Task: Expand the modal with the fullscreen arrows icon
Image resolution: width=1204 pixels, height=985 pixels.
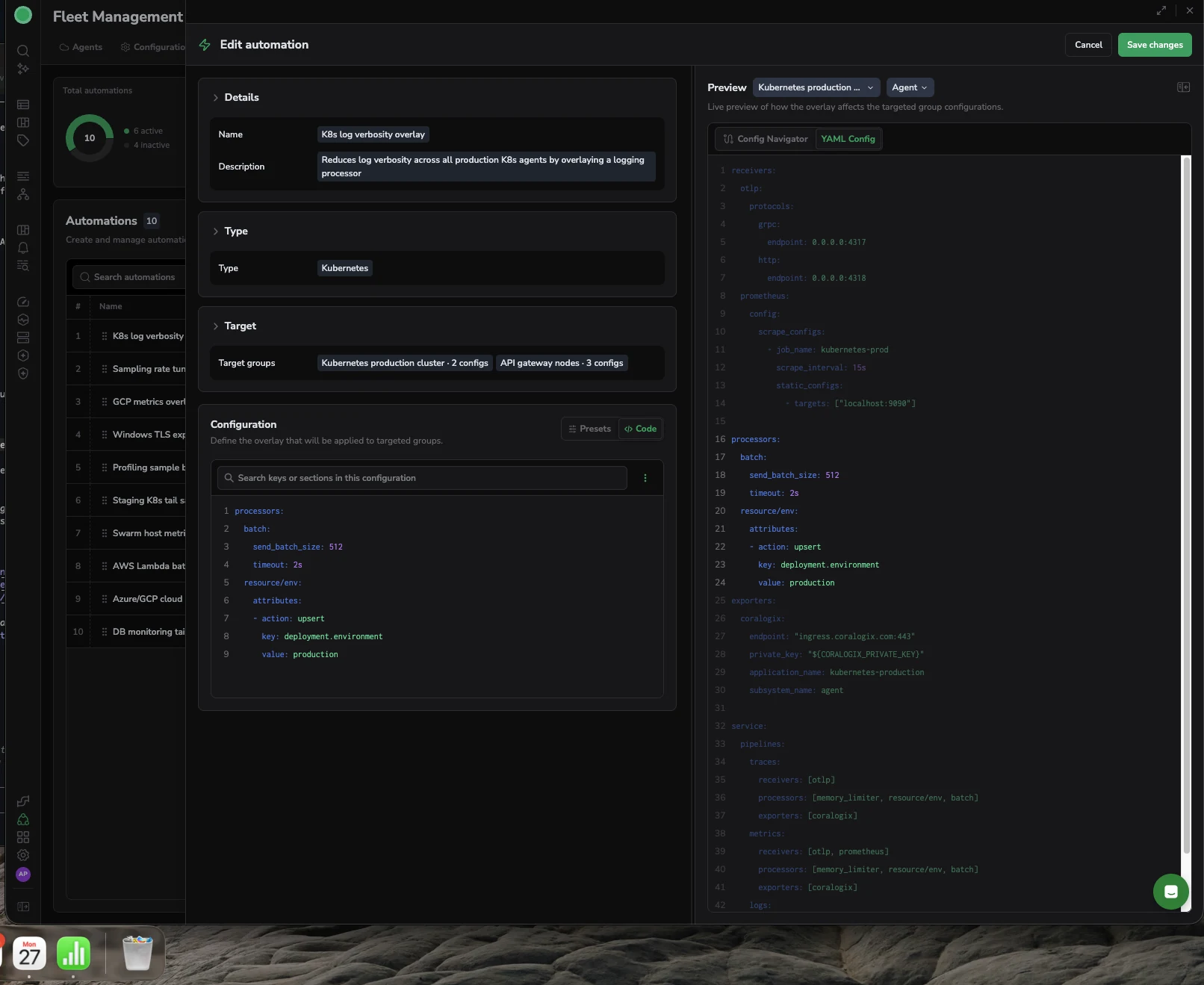Action: coord(1161,10)
